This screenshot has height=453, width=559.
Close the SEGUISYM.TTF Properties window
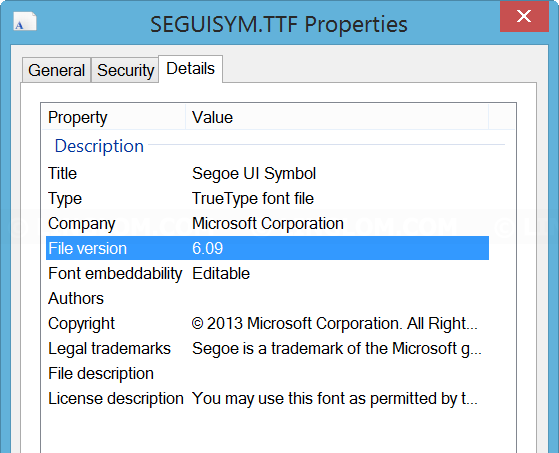click(x=524, y=16)
